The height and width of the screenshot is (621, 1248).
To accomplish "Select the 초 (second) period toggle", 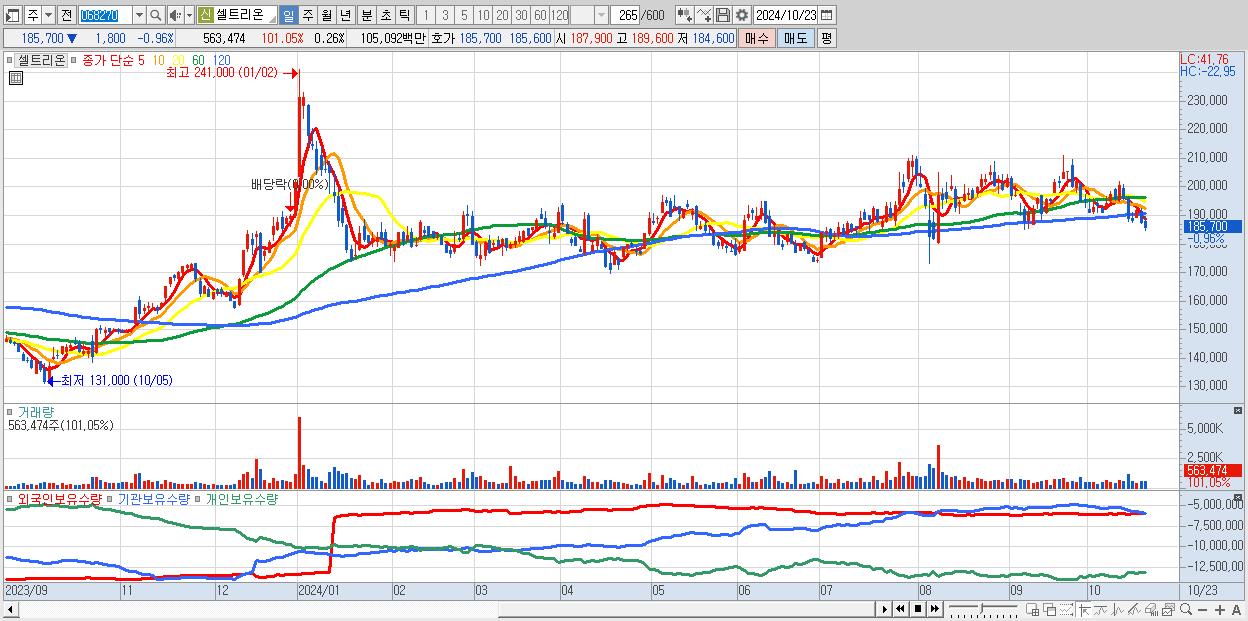I will tap(385, 15).
